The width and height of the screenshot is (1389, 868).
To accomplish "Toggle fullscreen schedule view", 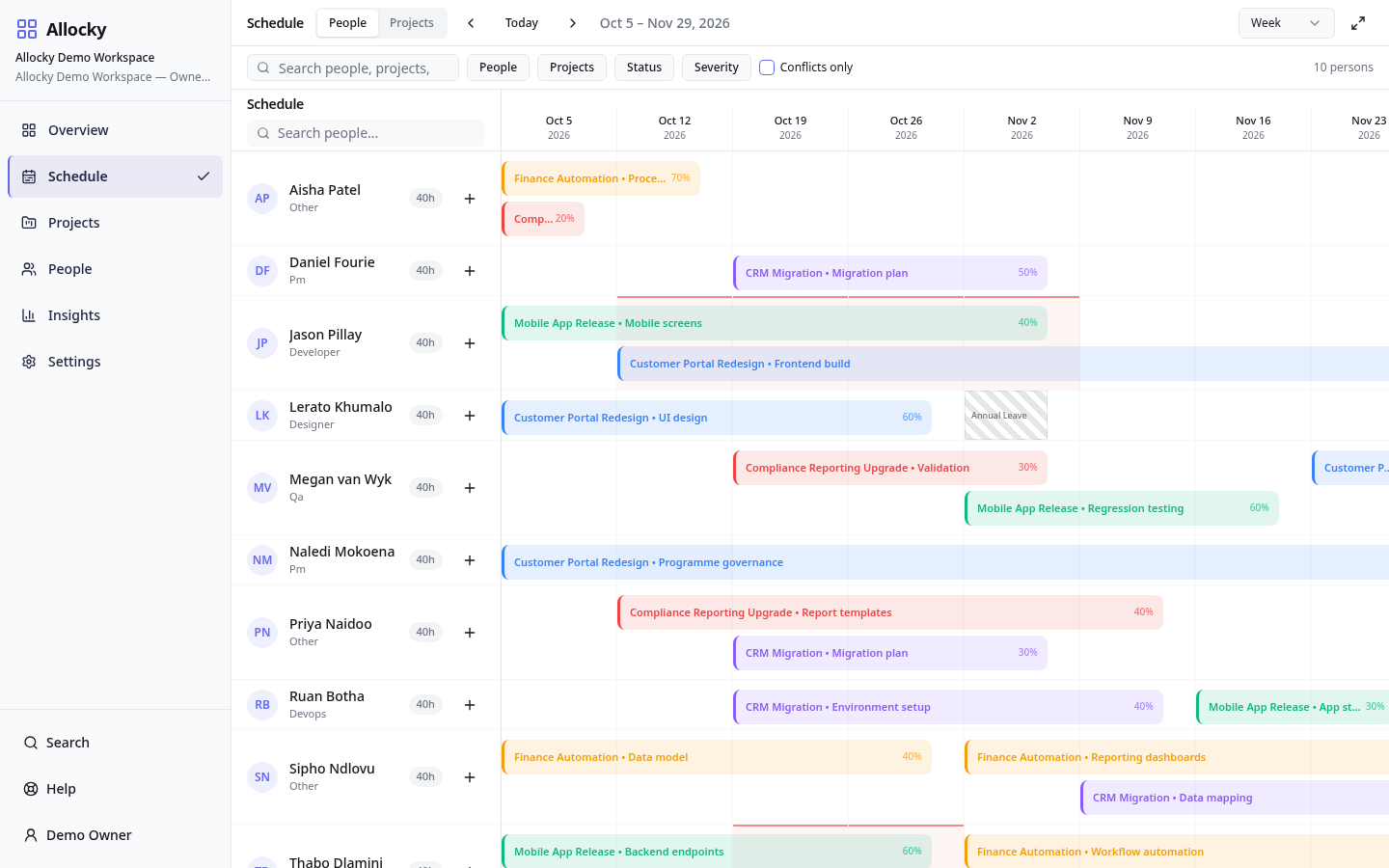I will [x=1358, y=23].
